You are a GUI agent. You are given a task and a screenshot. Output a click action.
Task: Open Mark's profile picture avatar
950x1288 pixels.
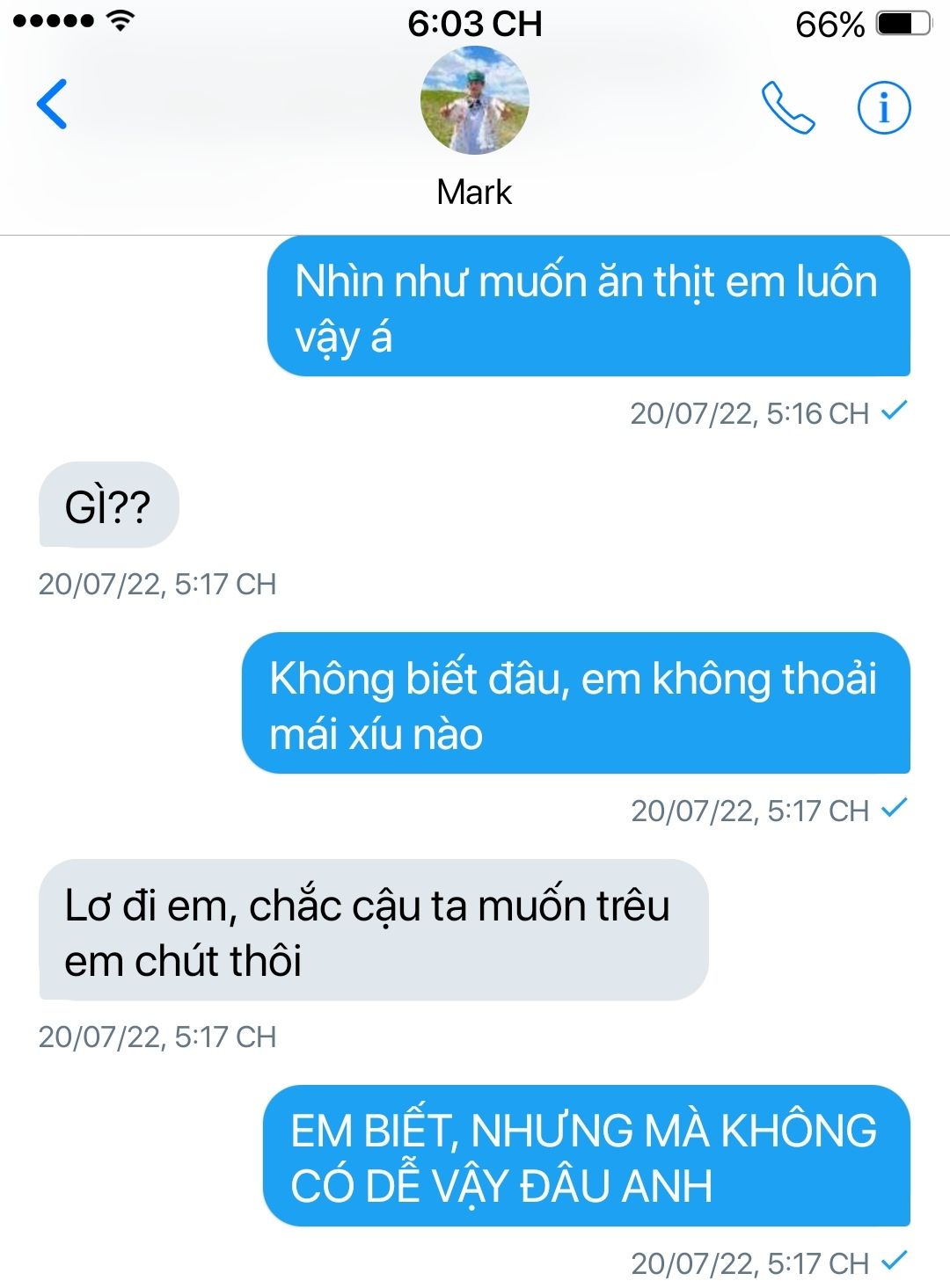click(475, 101)
